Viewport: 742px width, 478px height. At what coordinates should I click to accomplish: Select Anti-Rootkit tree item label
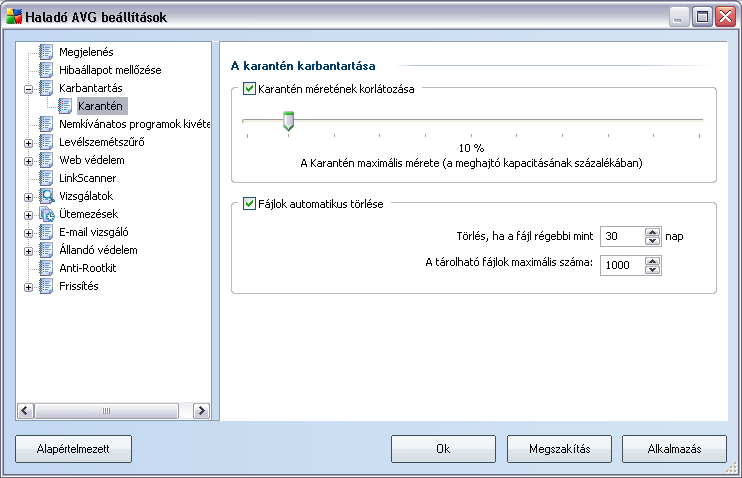tap(88, 268)
